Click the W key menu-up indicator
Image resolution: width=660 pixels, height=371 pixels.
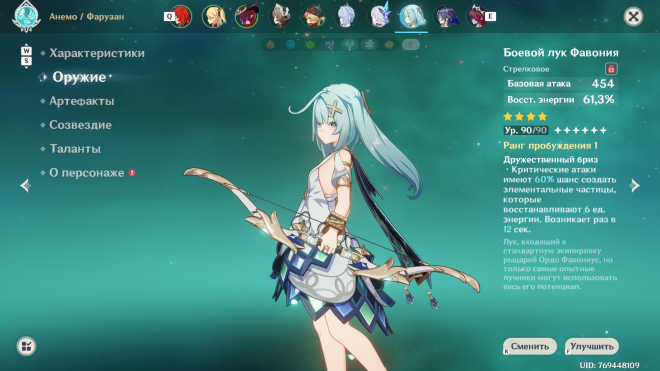click(x=26, y=51)
